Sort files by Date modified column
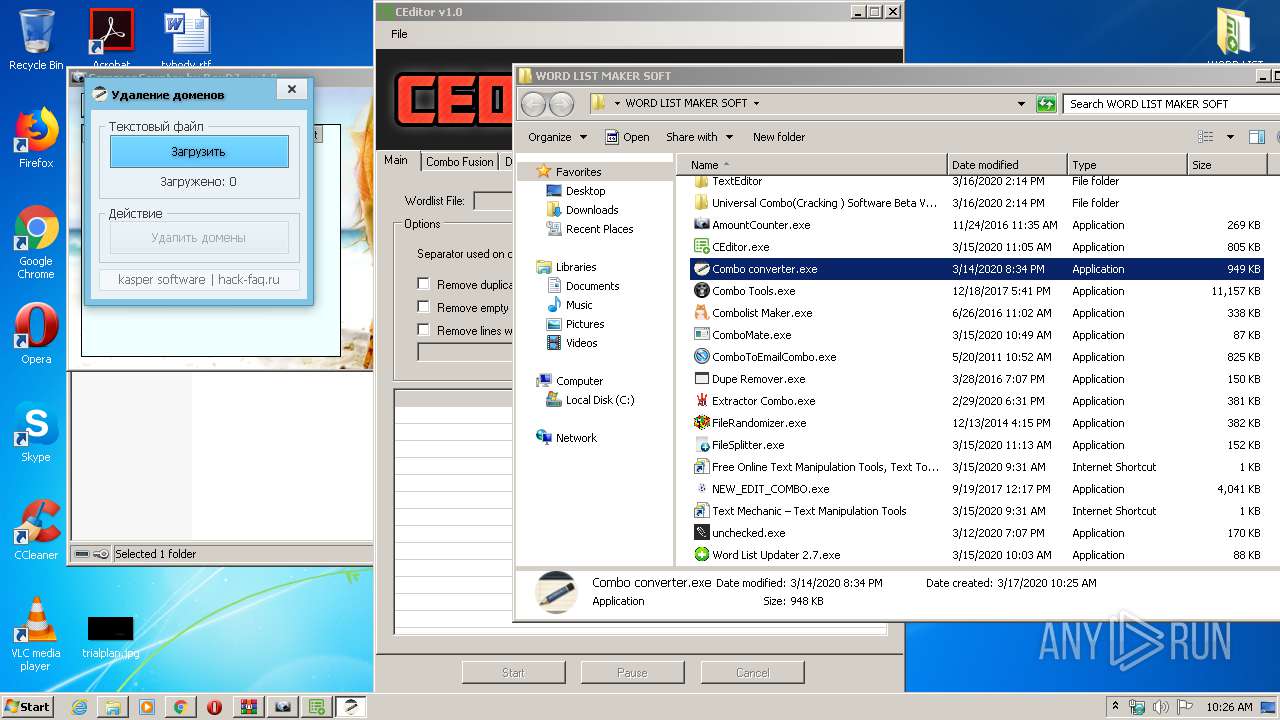Image resolution: width=1280 pixels, height=720 pixels. (1007, 165)
